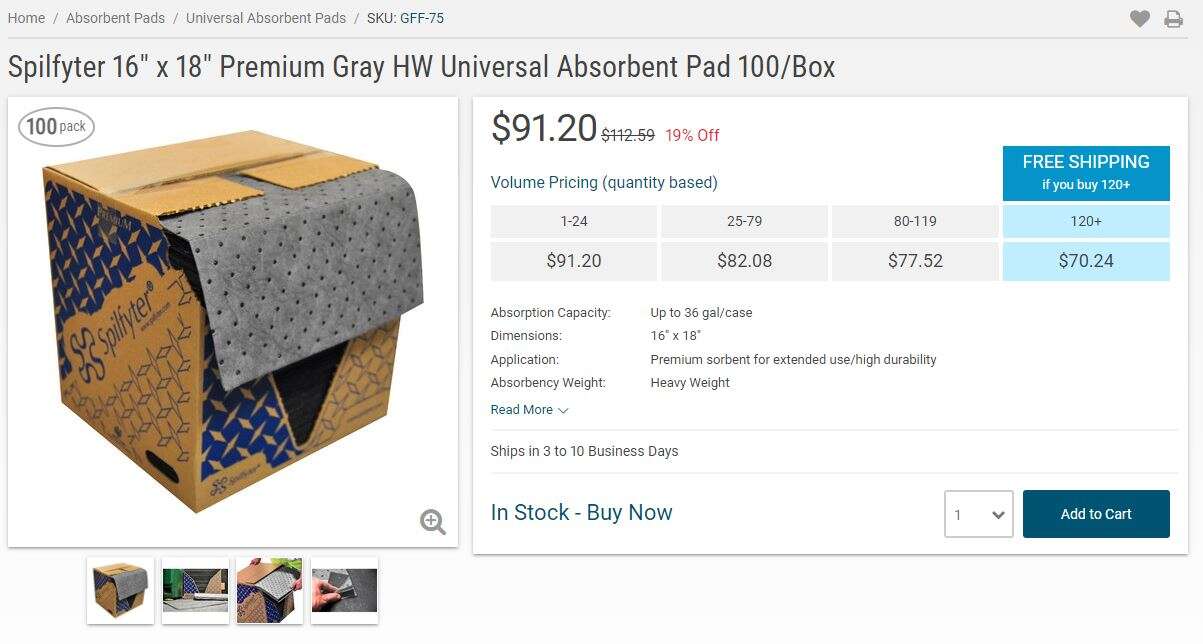Select the 25-79 volume pricing tier
The width and height of the screenshot is (1203, 644).
[x=744, y=221]
